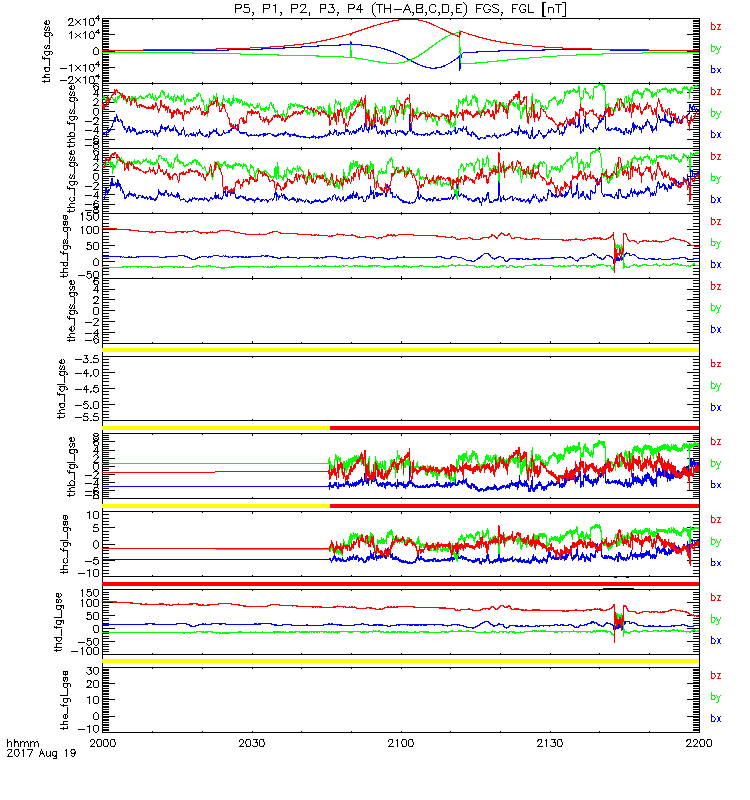
Task: Select the thb_fgl_gse y-axis label
Action: tap(71, 466)
